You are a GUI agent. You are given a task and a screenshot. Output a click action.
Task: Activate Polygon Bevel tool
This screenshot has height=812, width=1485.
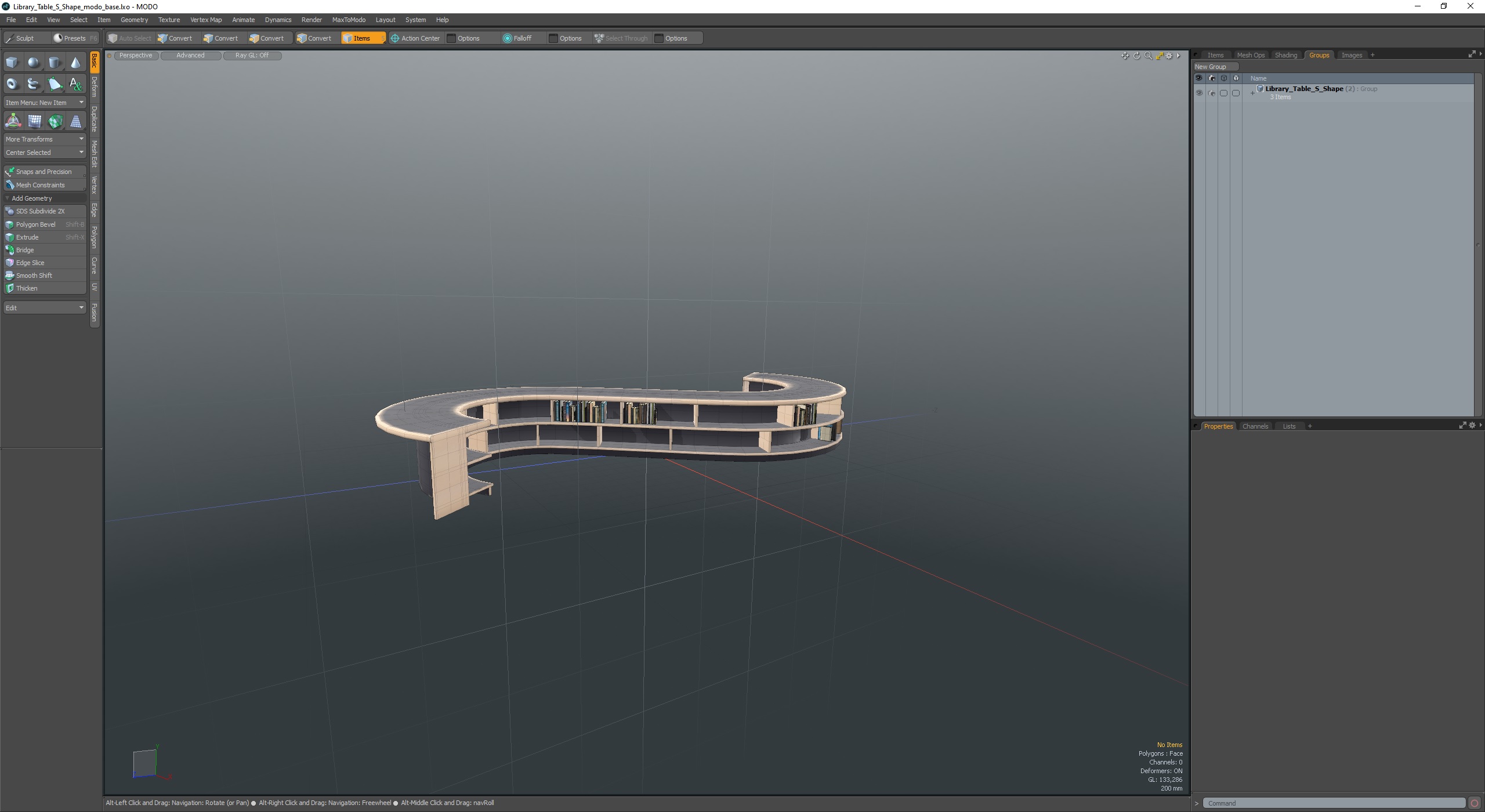point(45,224)
